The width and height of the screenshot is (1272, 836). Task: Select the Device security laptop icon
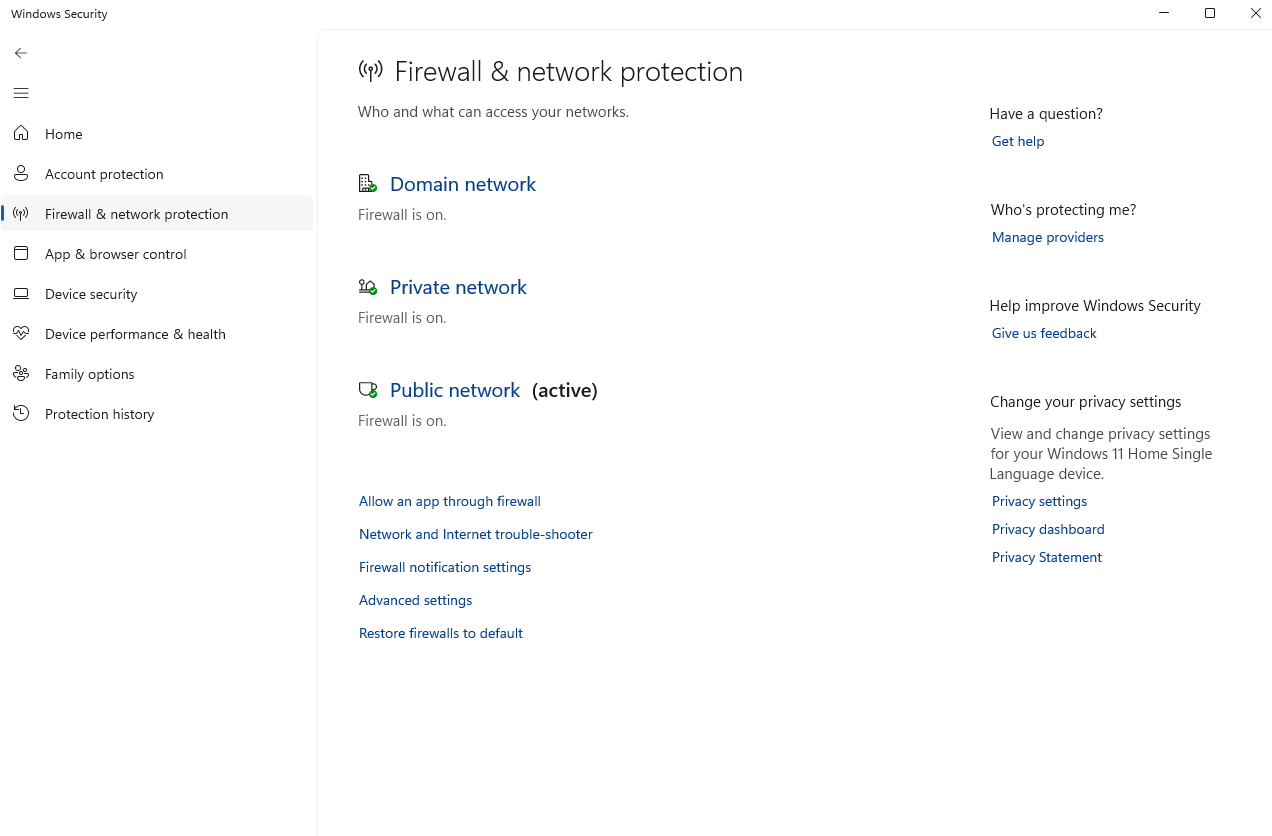point(20,293)
